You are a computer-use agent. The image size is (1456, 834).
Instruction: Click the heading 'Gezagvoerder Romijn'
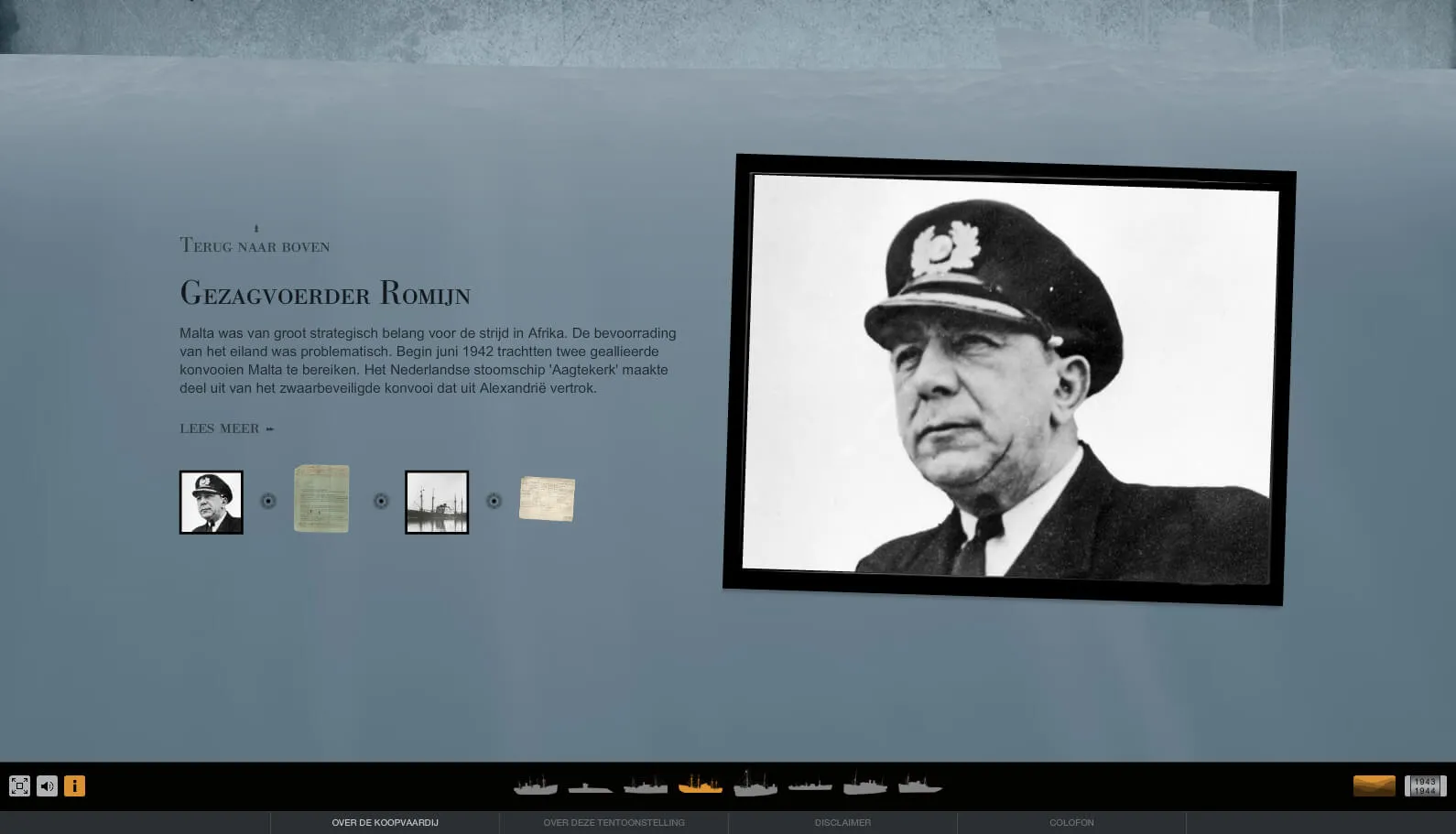pyautogui.click(x=325, y=293)
